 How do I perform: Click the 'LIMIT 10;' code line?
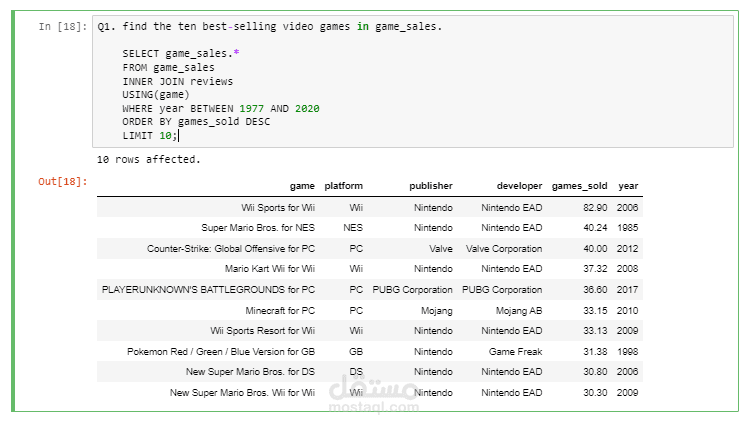(150, 136)
